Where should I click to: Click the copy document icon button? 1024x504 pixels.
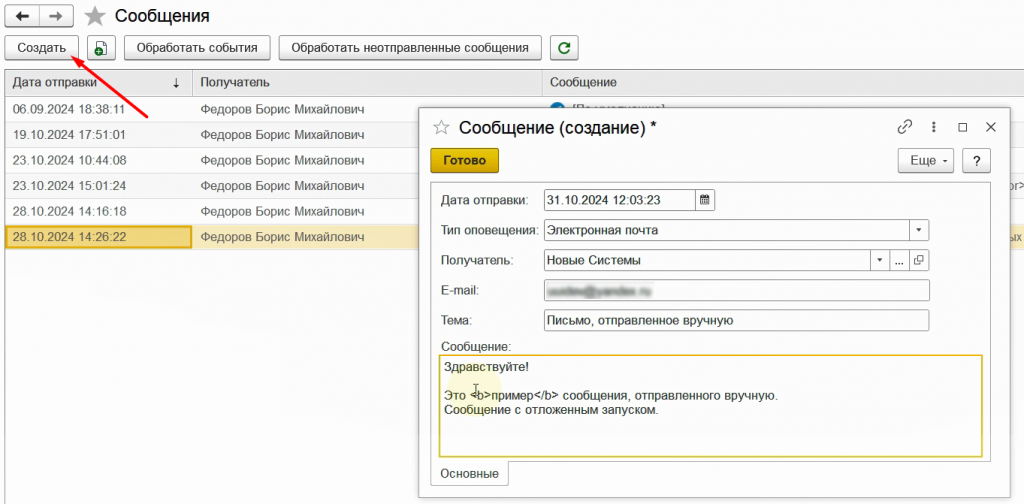[x=102, y=48]
